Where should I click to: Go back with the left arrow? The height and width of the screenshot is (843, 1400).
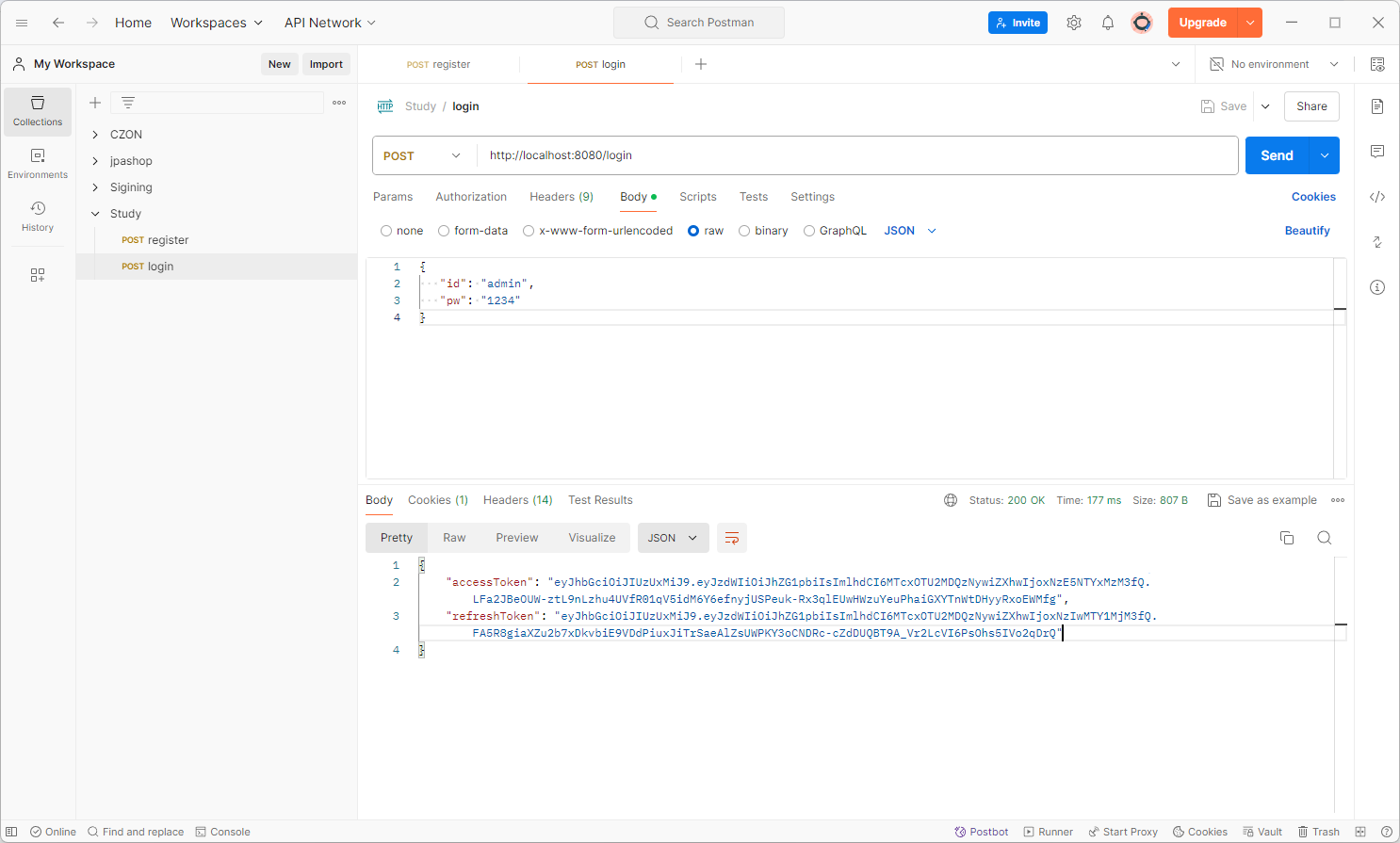[x=58, y=23]
